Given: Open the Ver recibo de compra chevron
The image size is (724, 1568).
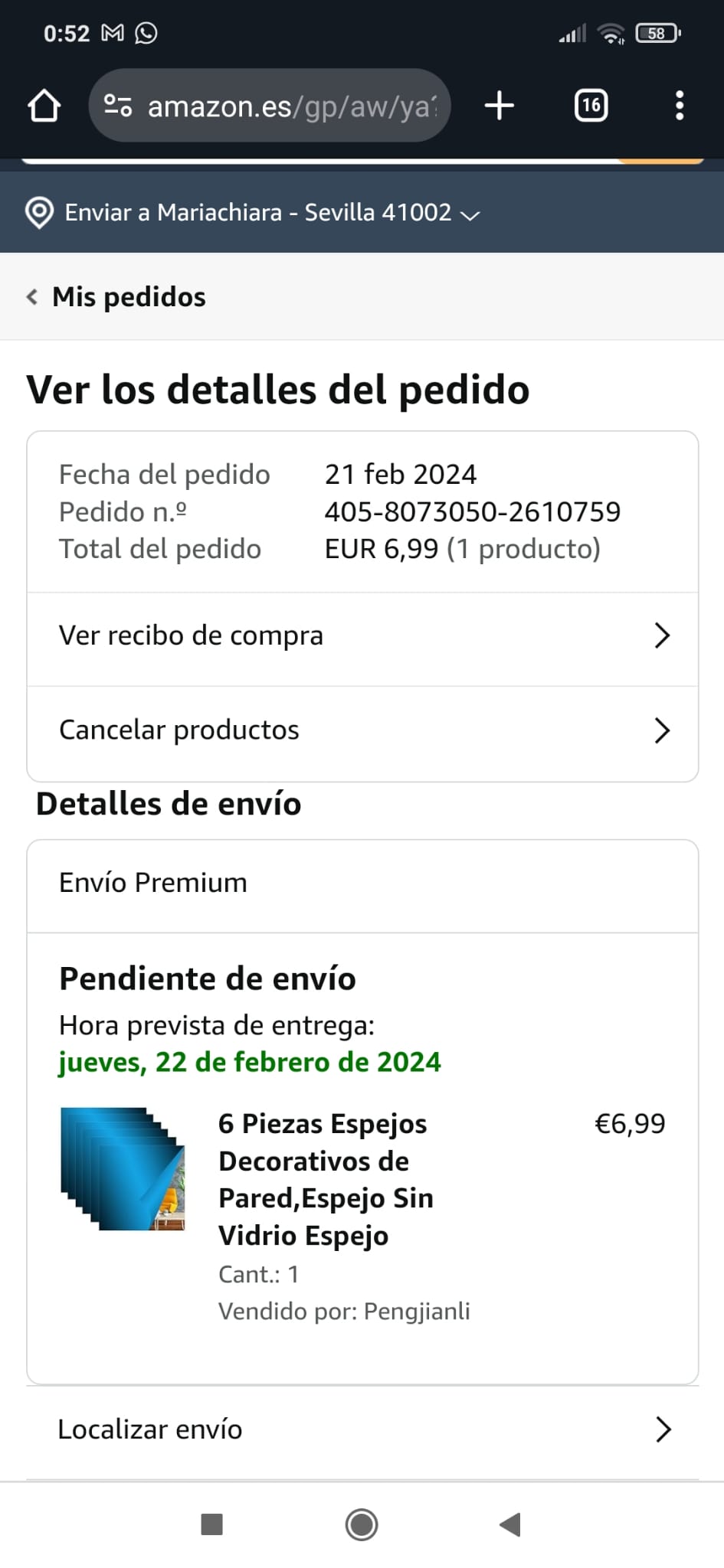Looking at the screenshot, I should (x=662, y=635).
